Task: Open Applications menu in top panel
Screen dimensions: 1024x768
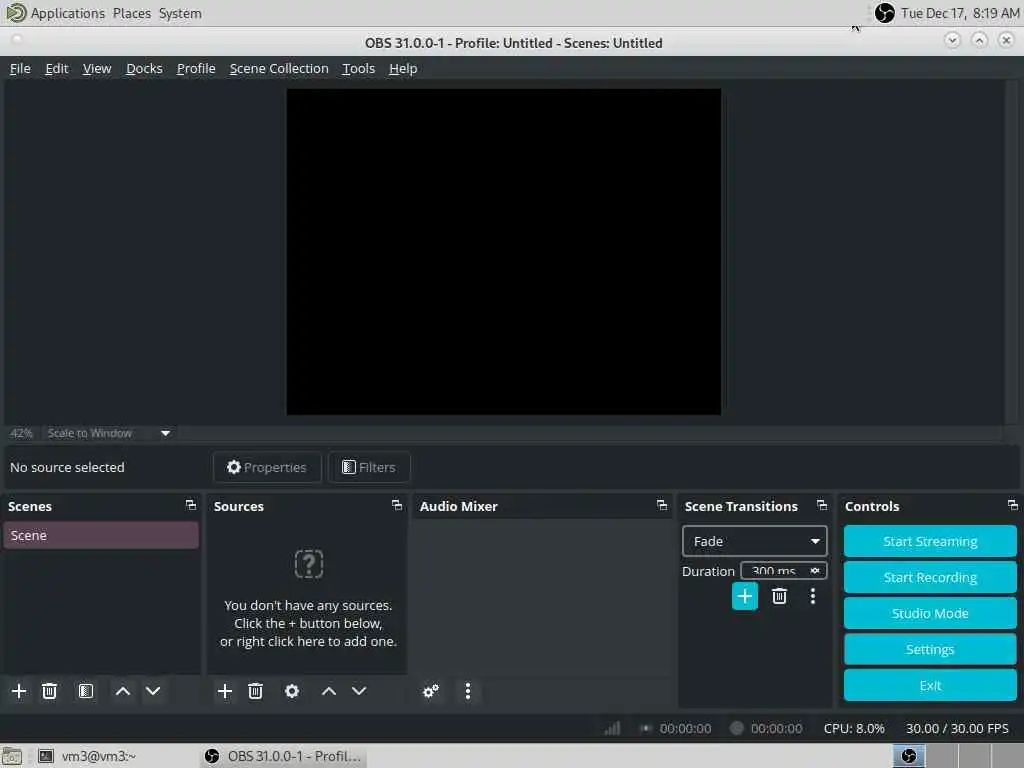Action: (x=67, y=13)
